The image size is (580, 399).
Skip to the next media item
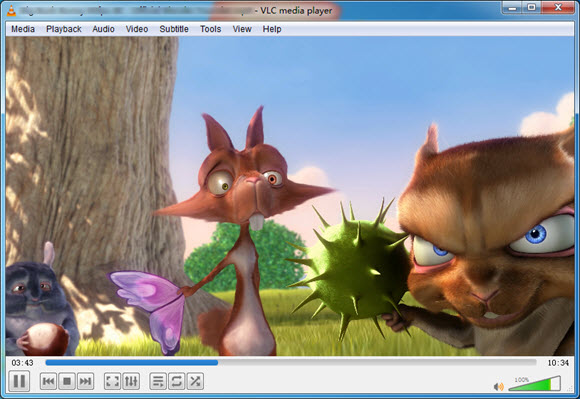coord(85,381)
